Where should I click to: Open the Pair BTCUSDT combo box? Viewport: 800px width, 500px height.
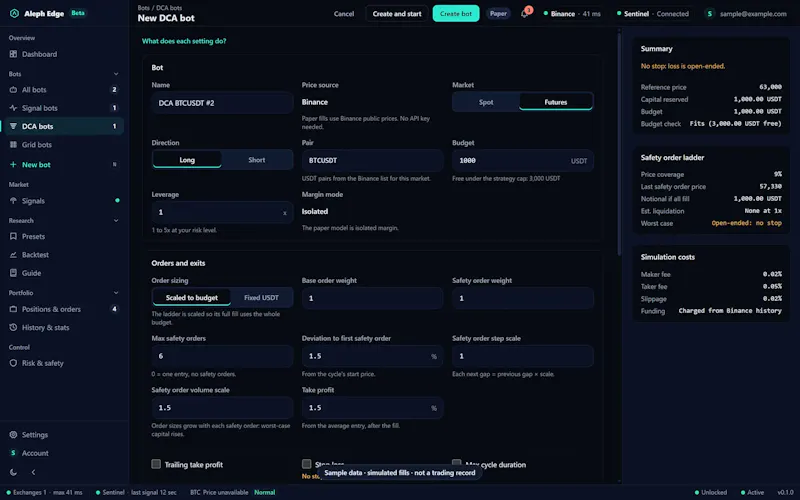point(372,160)
